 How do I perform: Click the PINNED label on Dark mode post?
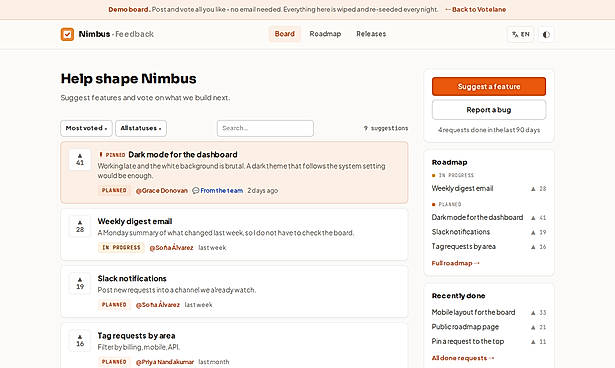(x=112, y=155)
